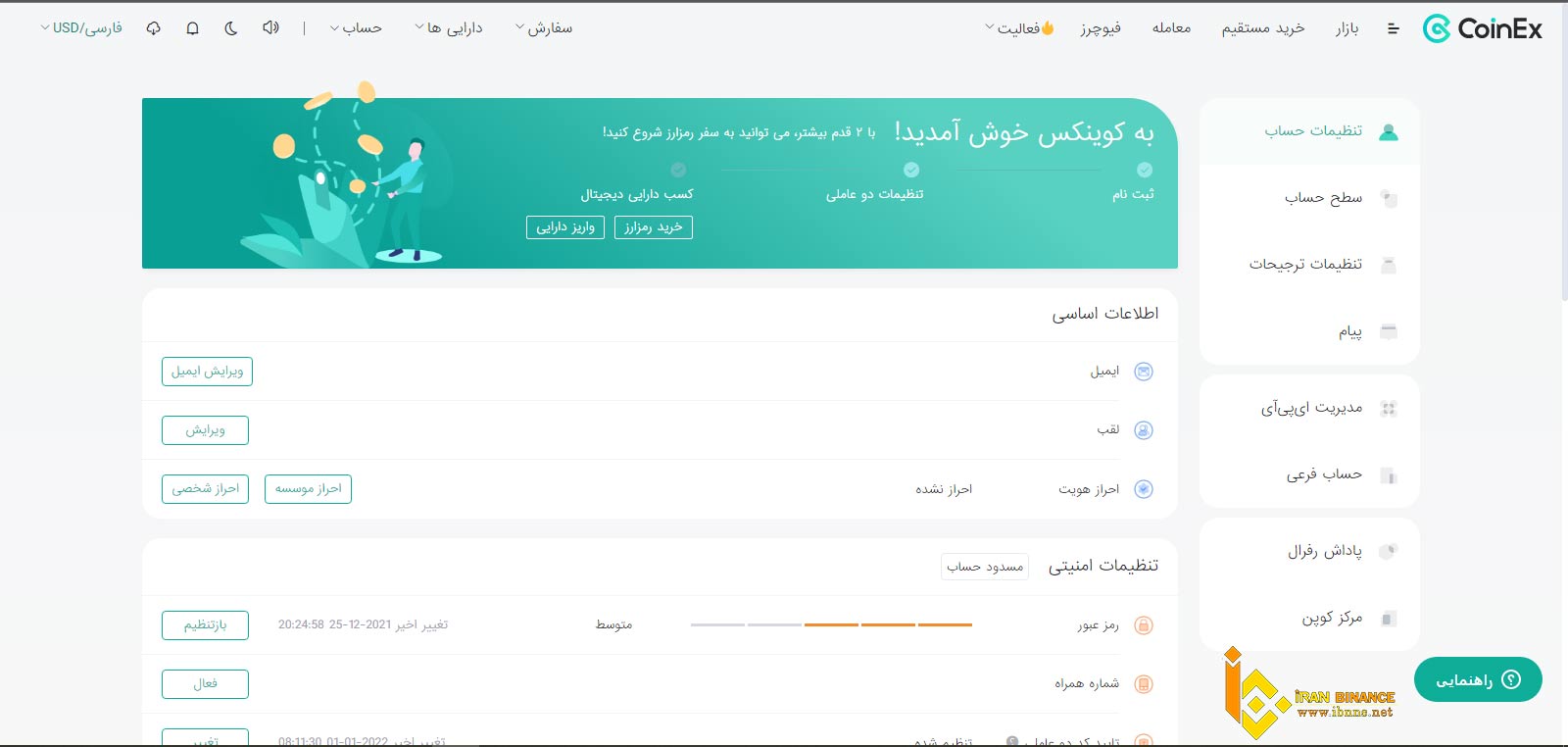Select حساب فرعی sub-account in the sidebar
This screenshot has width=1568, height=747.
[1309, 474]
